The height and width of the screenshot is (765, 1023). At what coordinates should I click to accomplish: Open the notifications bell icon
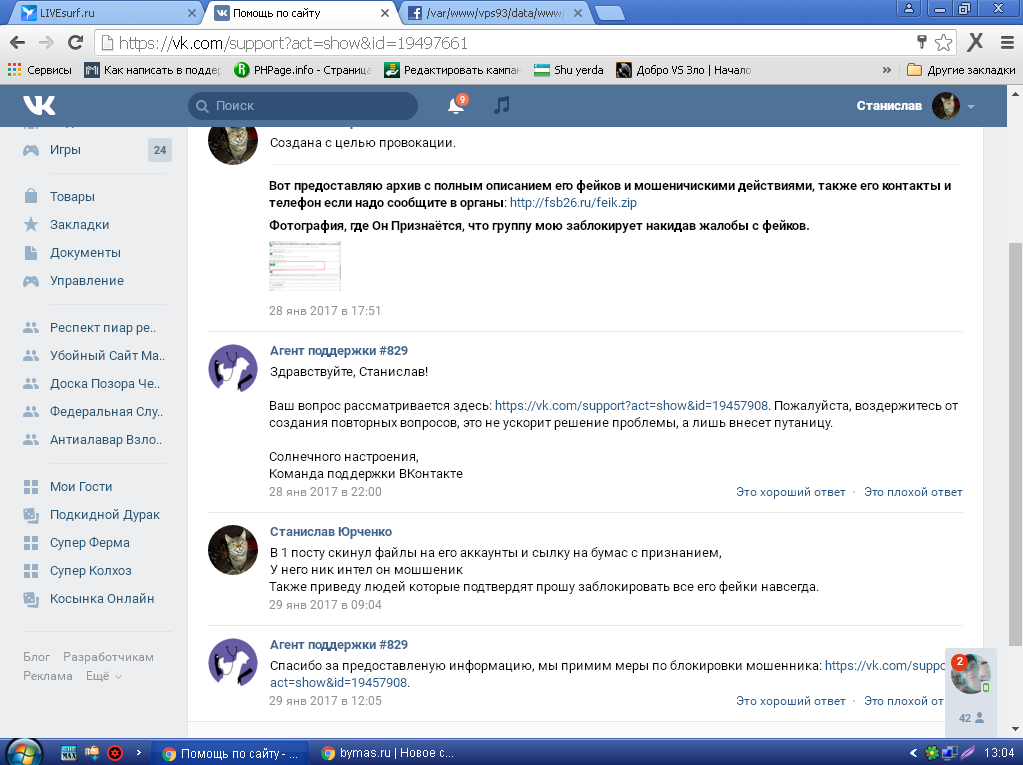coord(456,105)
